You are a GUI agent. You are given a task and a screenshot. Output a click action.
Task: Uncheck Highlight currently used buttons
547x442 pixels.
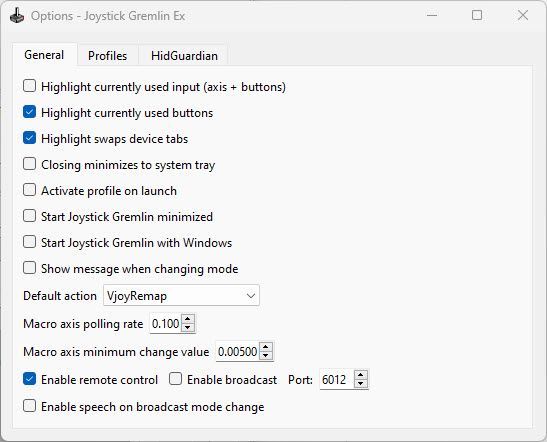(x=29, y=112)
